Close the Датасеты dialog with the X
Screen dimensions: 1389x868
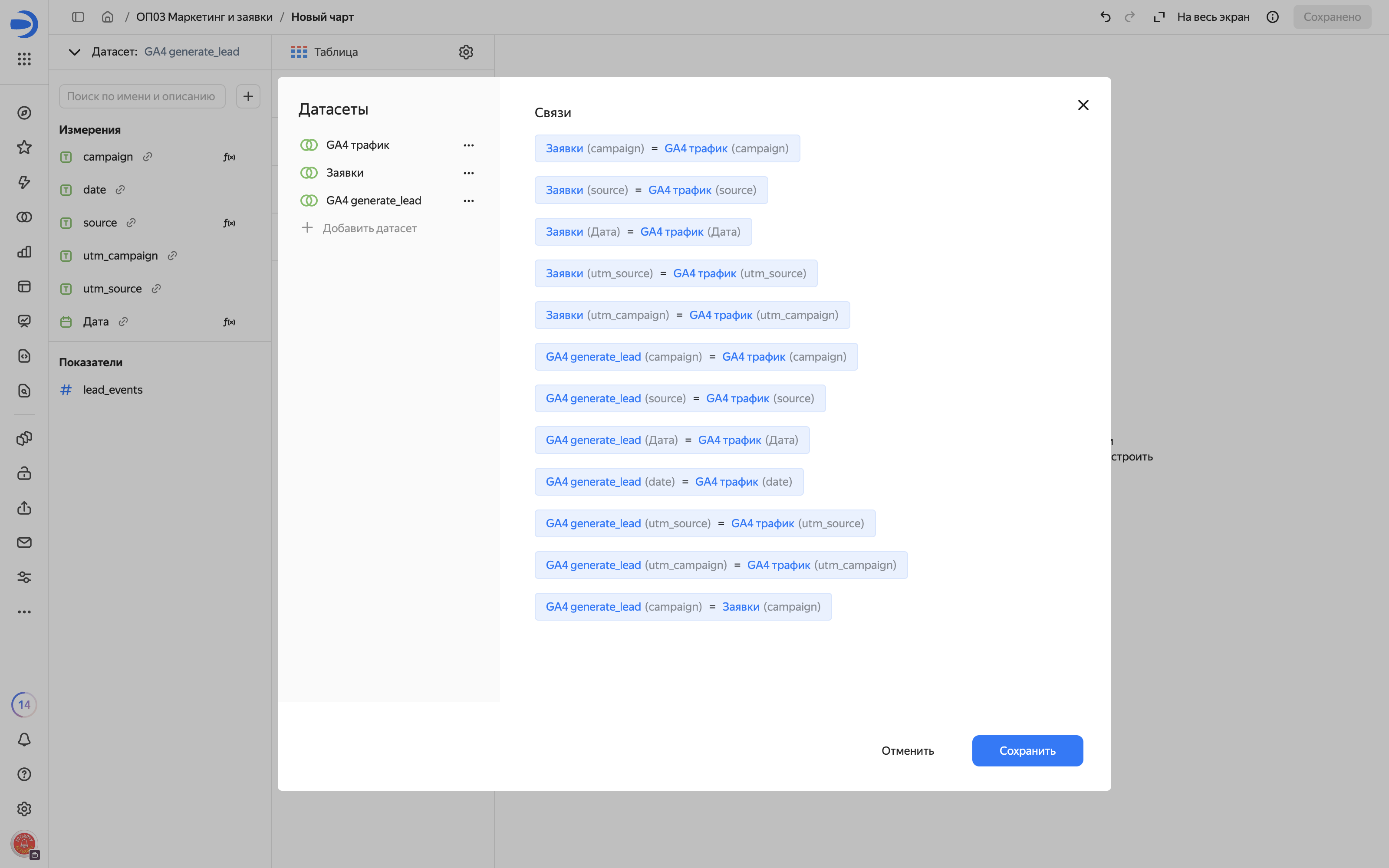coord(1083,105)
